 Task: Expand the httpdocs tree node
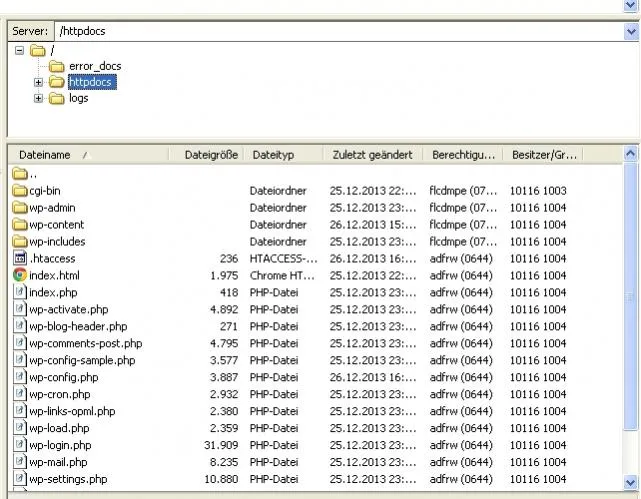click(x=38, y=82)
